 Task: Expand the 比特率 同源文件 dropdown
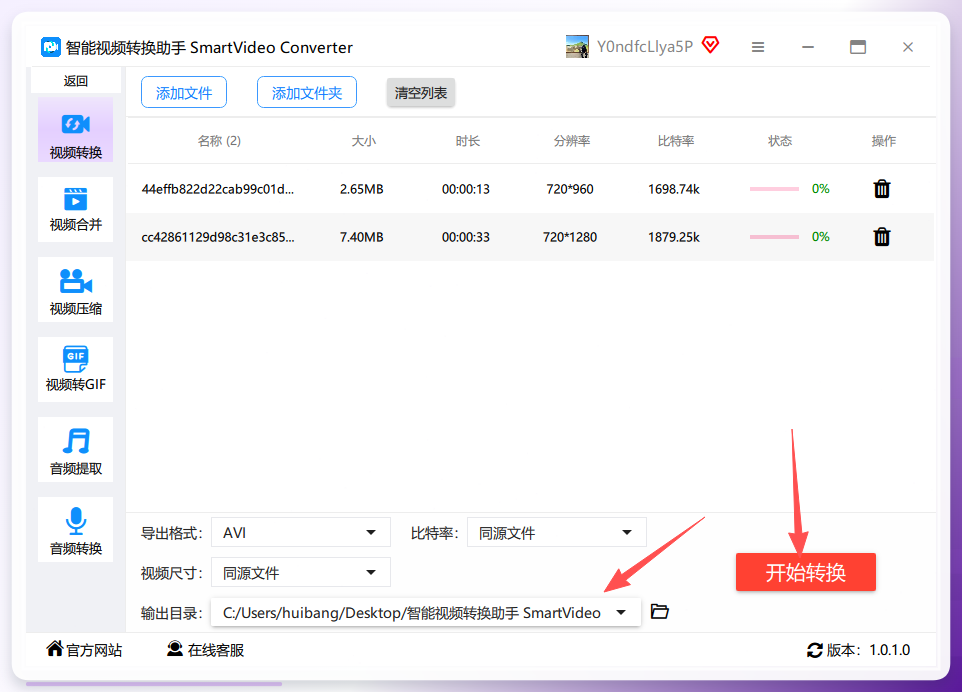[x=556, y=532]
